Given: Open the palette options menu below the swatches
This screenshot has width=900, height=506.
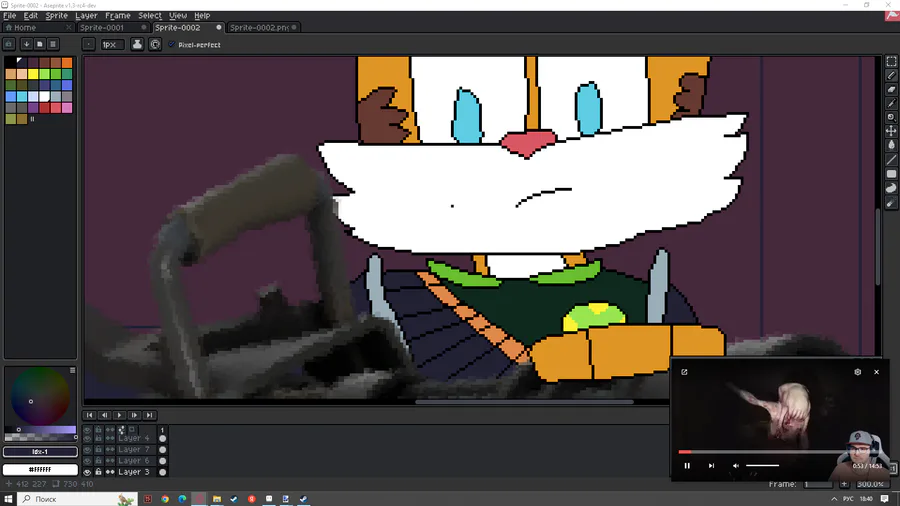Looking at the screenshot, I should 32,119.
